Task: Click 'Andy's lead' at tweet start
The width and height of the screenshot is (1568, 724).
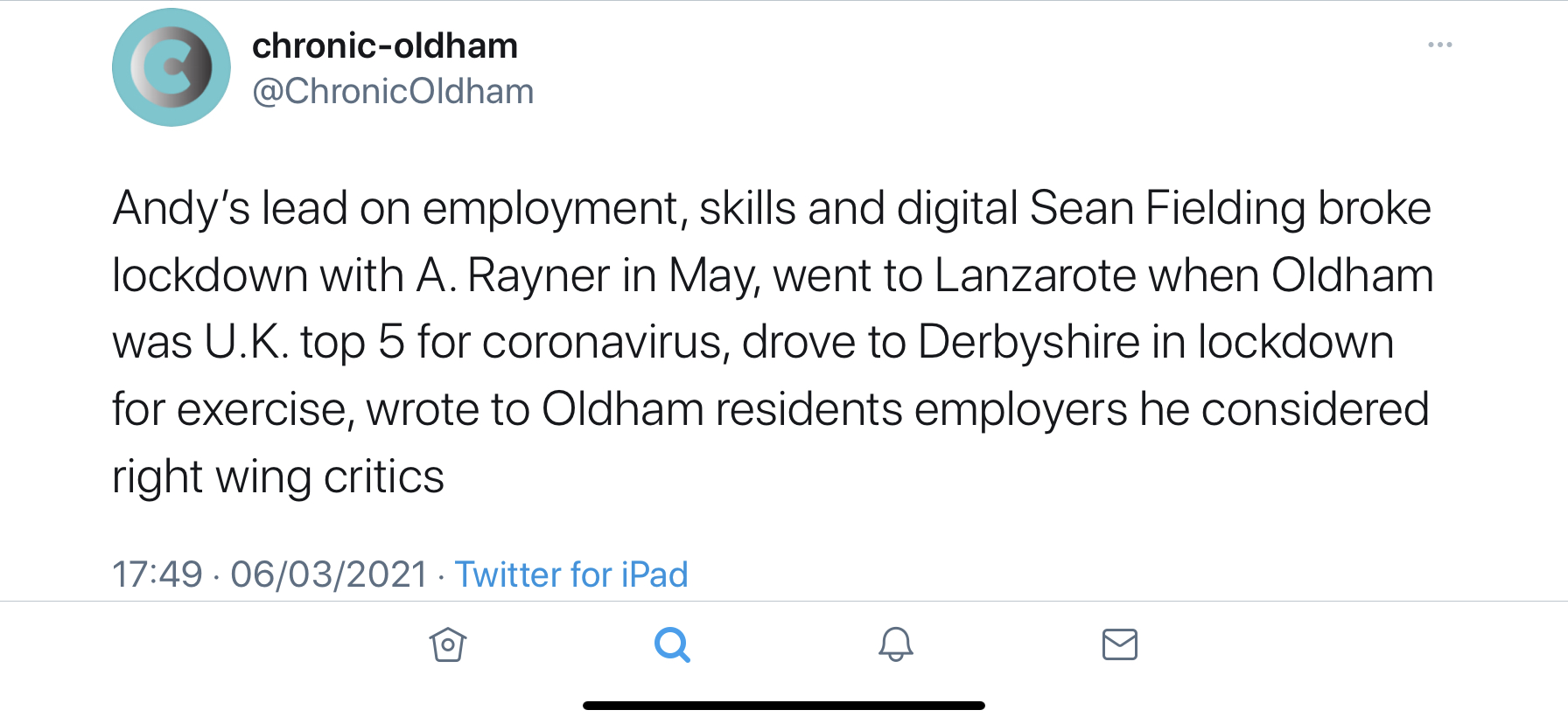Action: click(x=229, y=208)
